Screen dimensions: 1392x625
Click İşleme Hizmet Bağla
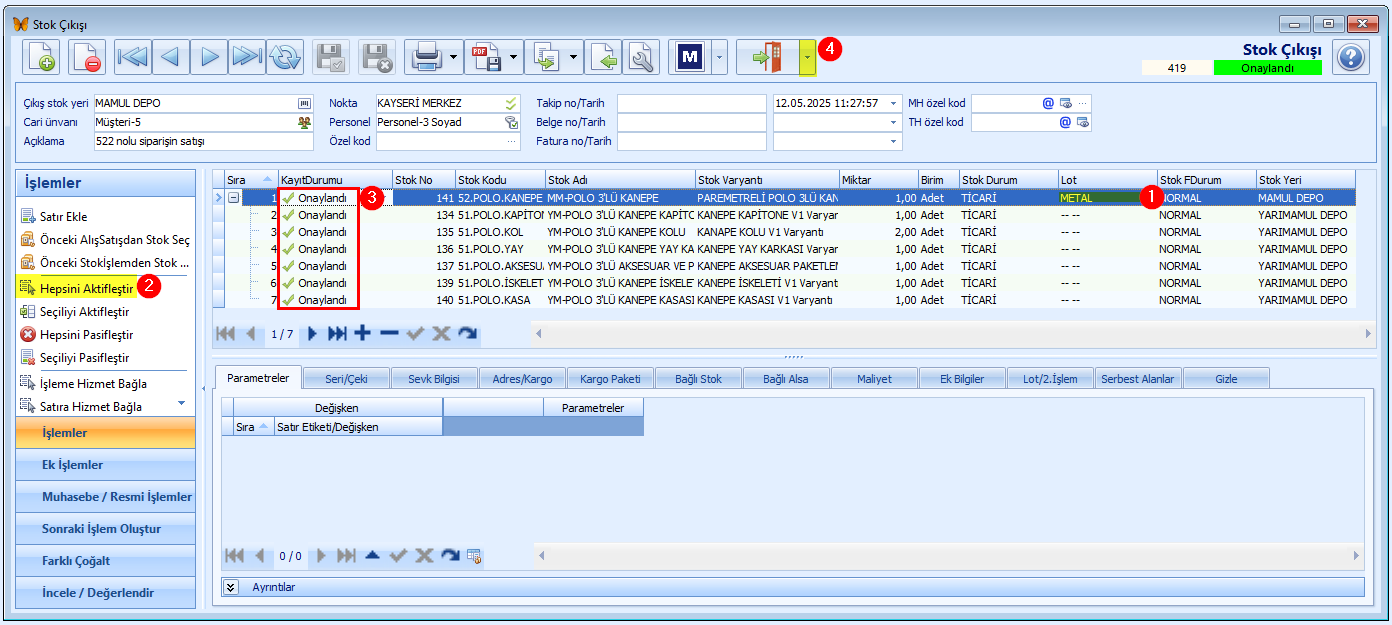93,383
